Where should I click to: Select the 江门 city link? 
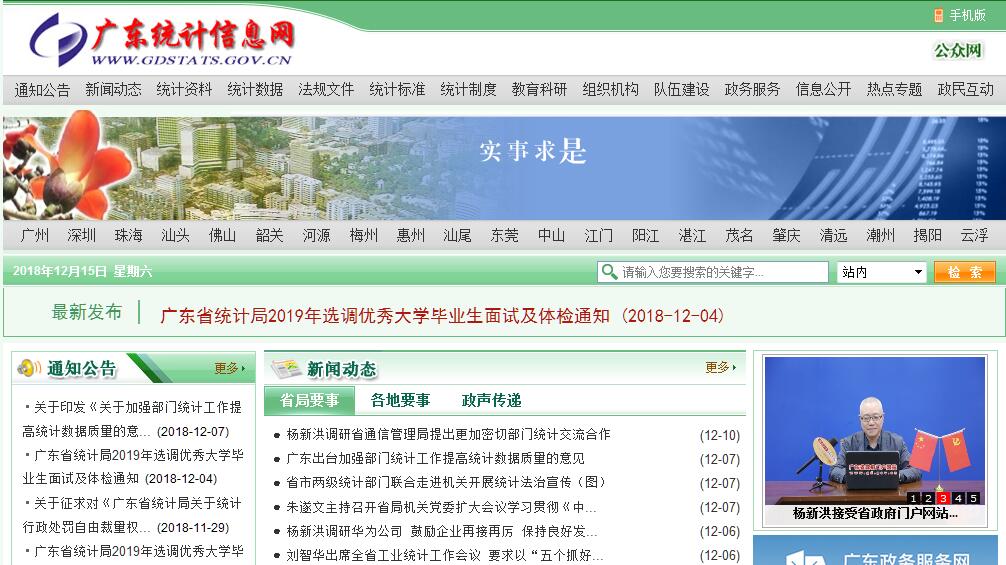tap(599, 235)
